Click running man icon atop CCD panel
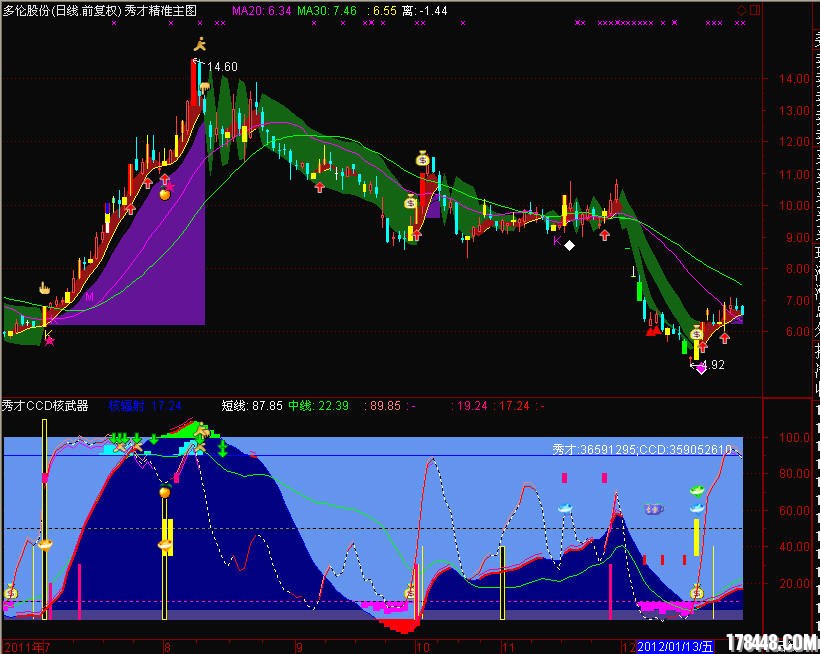 pos(202,430)
